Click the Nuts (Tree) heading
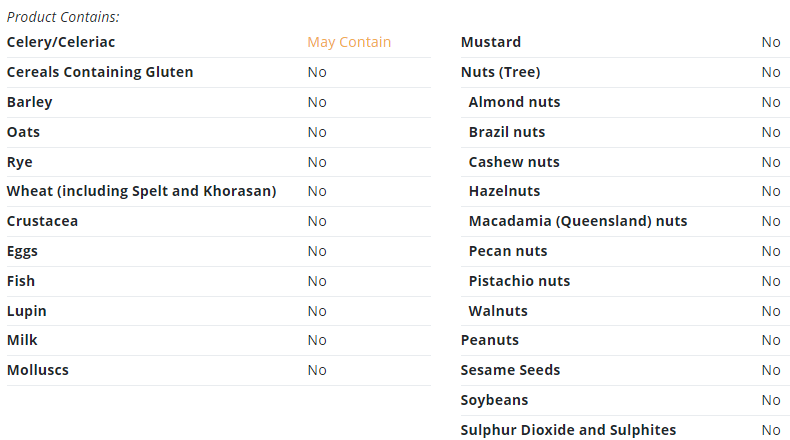 pos(500,72)
